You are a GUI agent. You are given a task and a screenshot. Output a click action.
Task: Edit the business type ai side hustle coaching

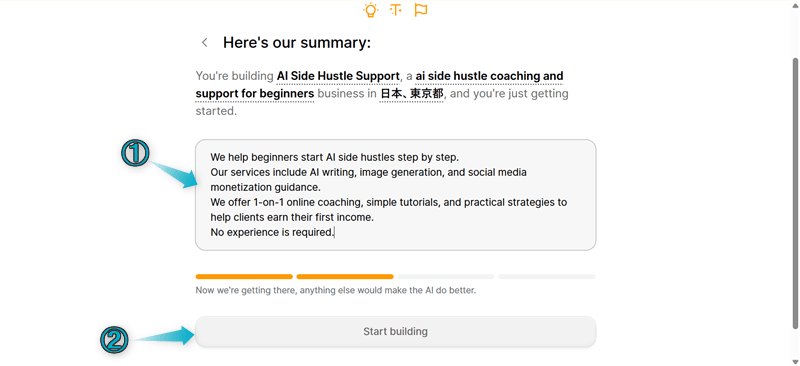380,85
